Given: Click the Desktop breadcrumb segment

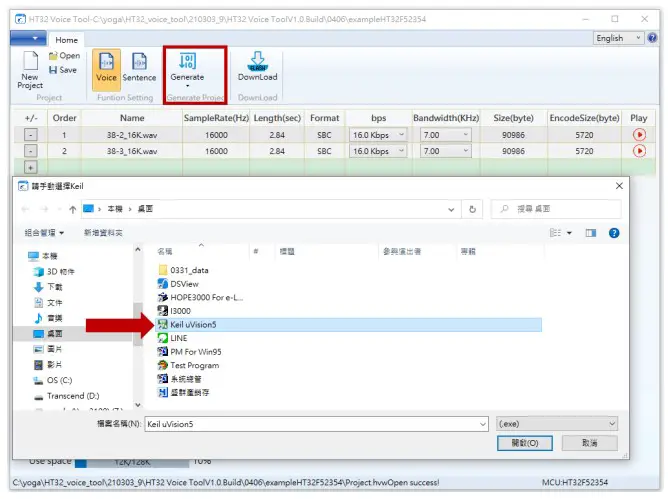Looking at the screenshot, I should 145,209.
